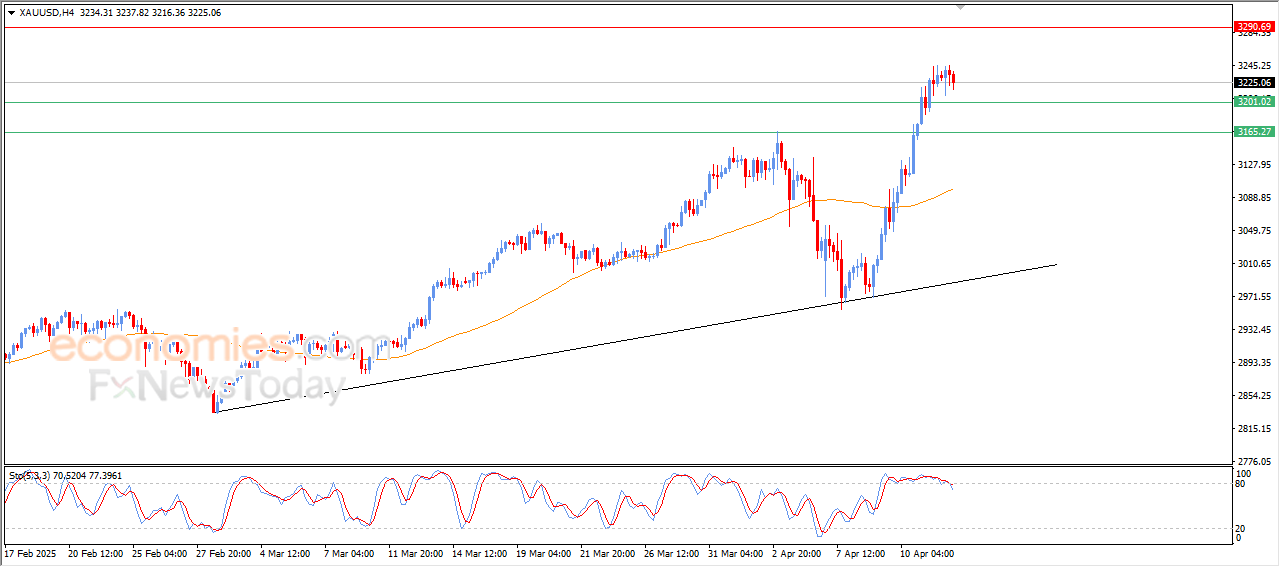Select the red 3290.69 price label

pyautogui.click(x=1254, y=27)
